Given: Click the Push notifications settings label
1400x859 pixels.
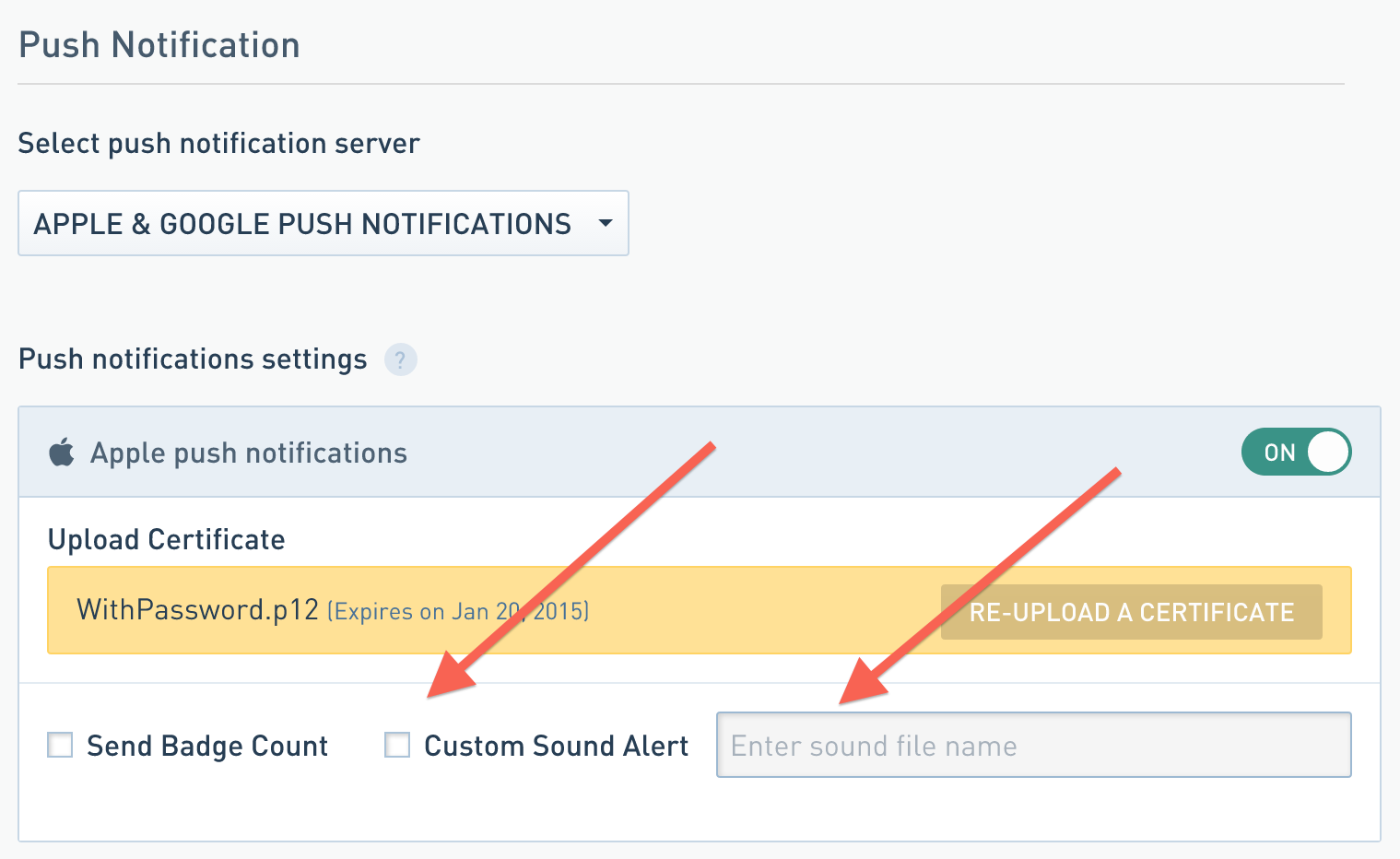Looking at the screenshot, I should coord(193,359).
